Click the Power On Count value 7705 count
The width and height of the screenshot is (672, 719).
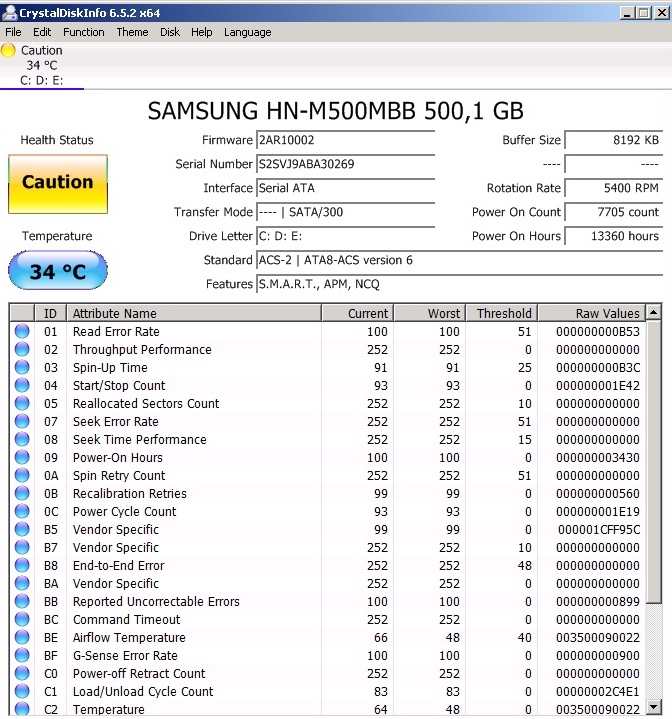pyautogui.click(x=613, y=212)
